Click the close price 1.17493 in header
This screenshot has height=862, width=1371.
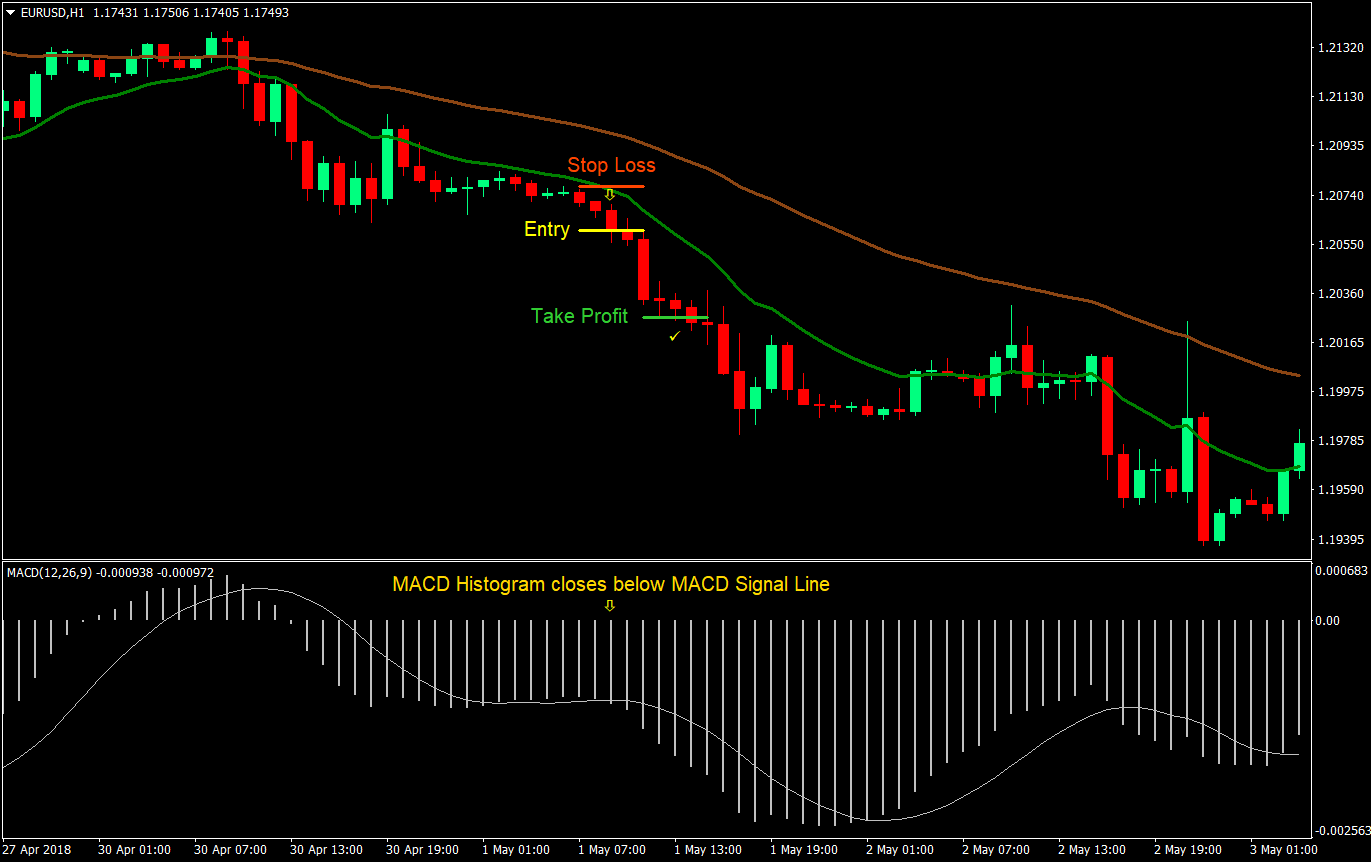click(x=267, y=11)
